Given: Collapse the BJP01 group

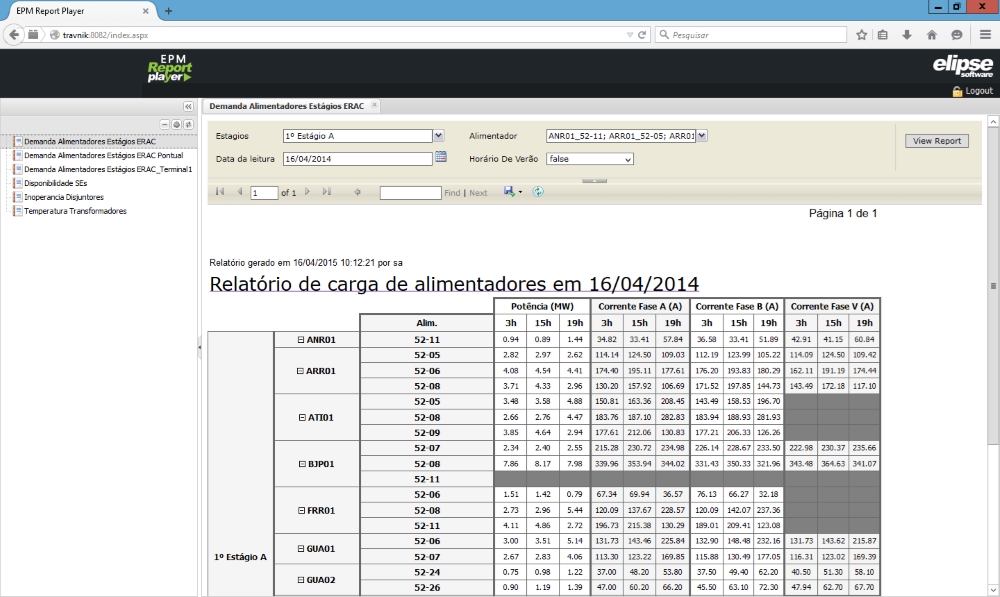Looking at the screenshot, I should (302, 464).
